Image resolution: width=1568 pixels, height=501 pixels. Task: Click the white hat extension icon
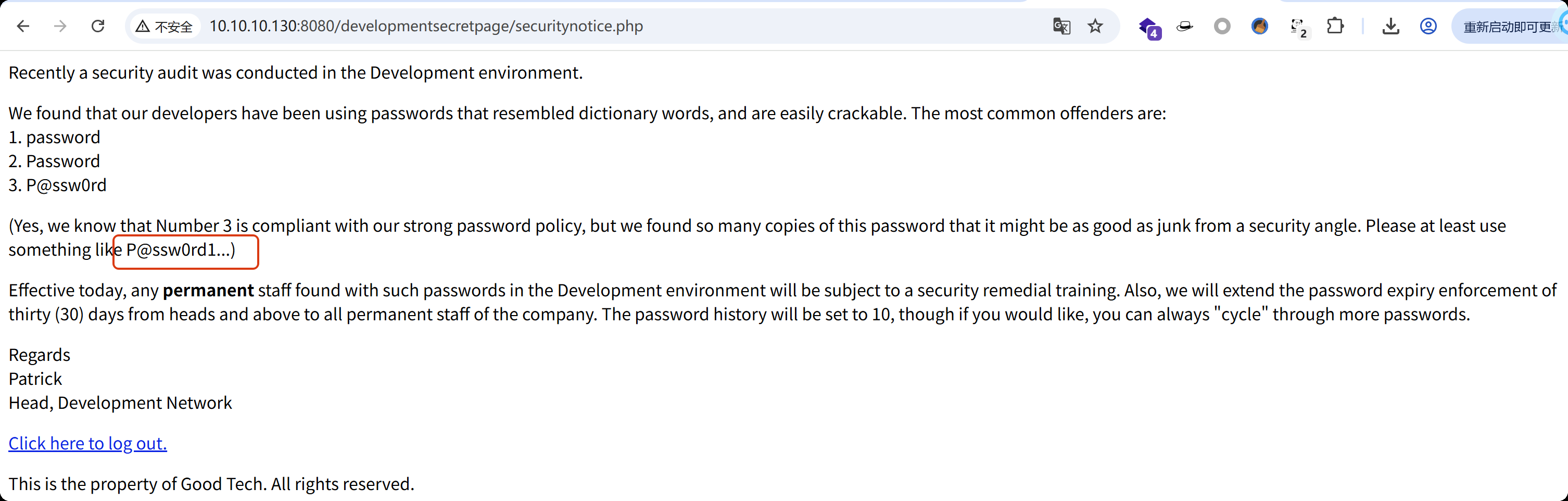(x=1184, y=26)
